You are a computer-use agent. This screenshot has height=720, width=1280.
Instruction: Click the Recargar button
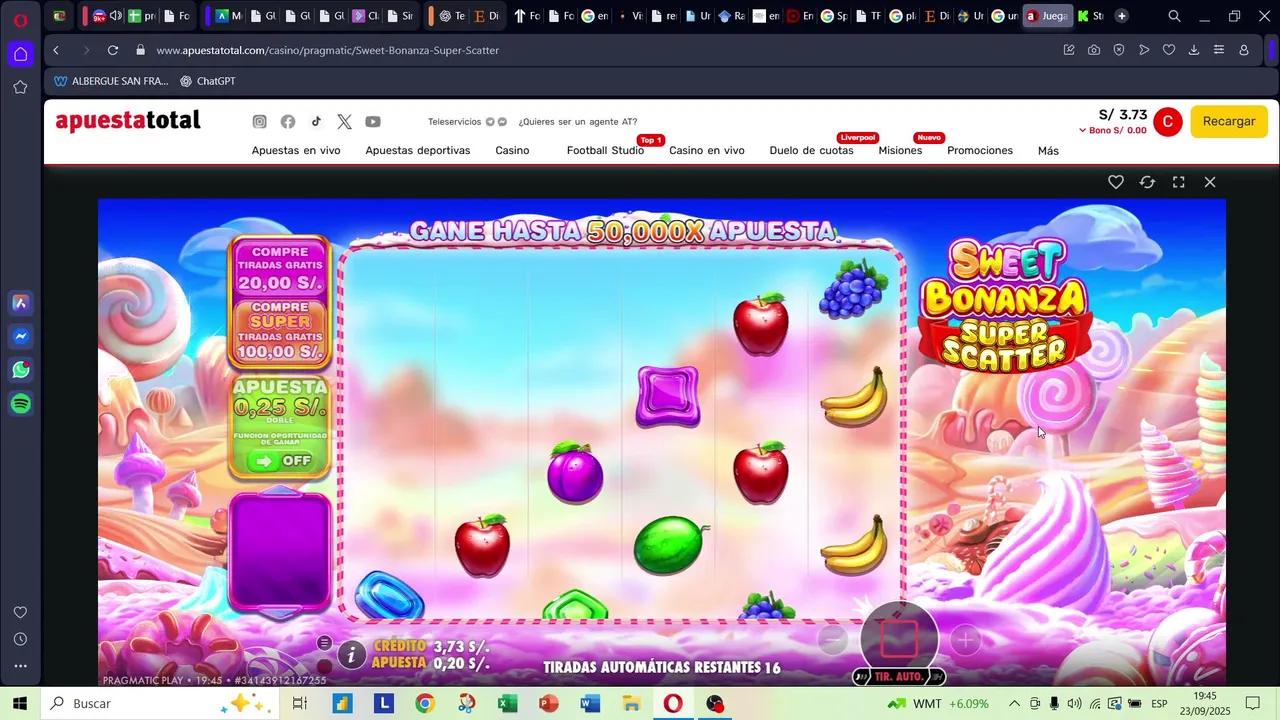pyautogui.click(x=1229, y=121)
